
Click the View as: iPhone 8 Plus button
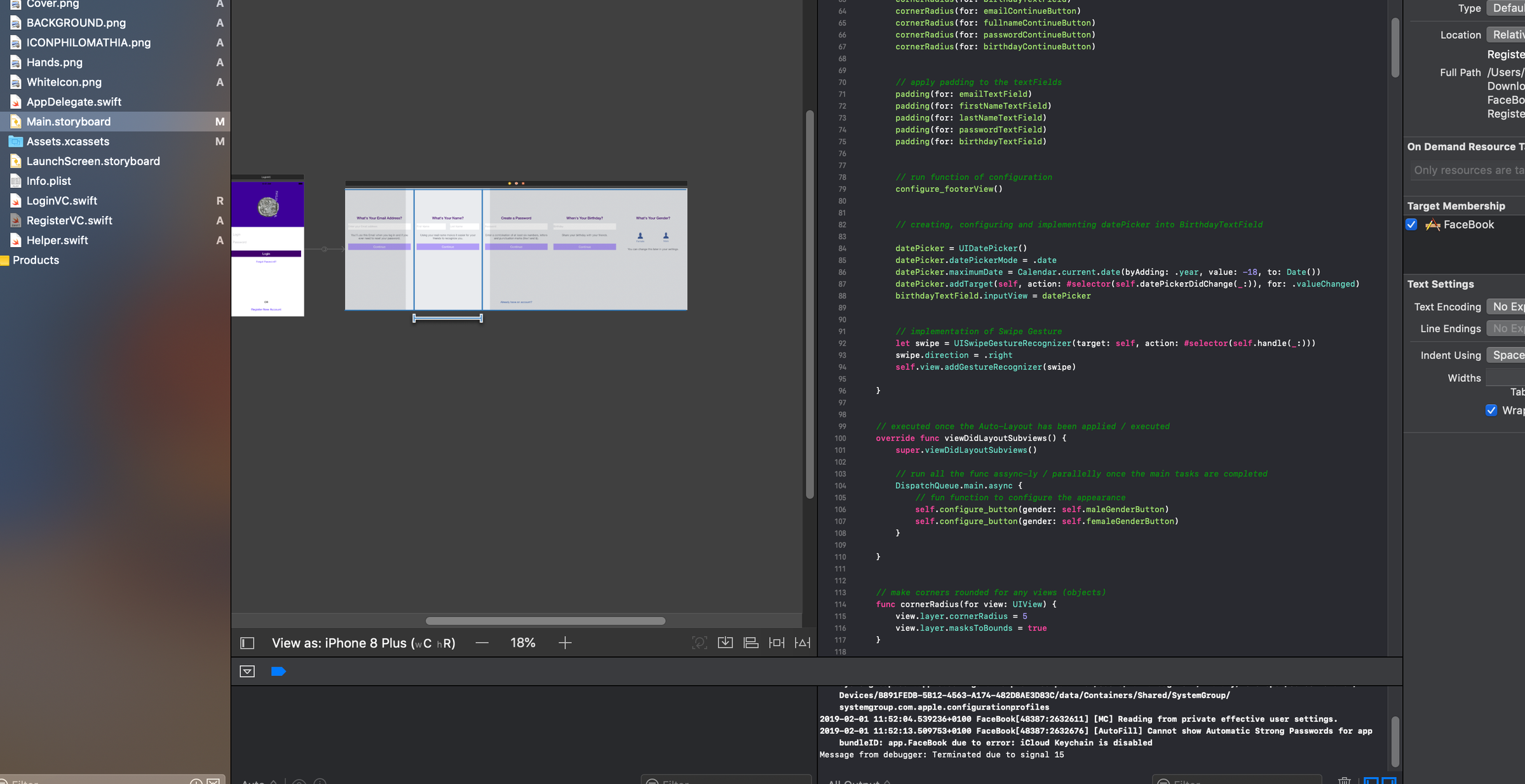(363, 642)
